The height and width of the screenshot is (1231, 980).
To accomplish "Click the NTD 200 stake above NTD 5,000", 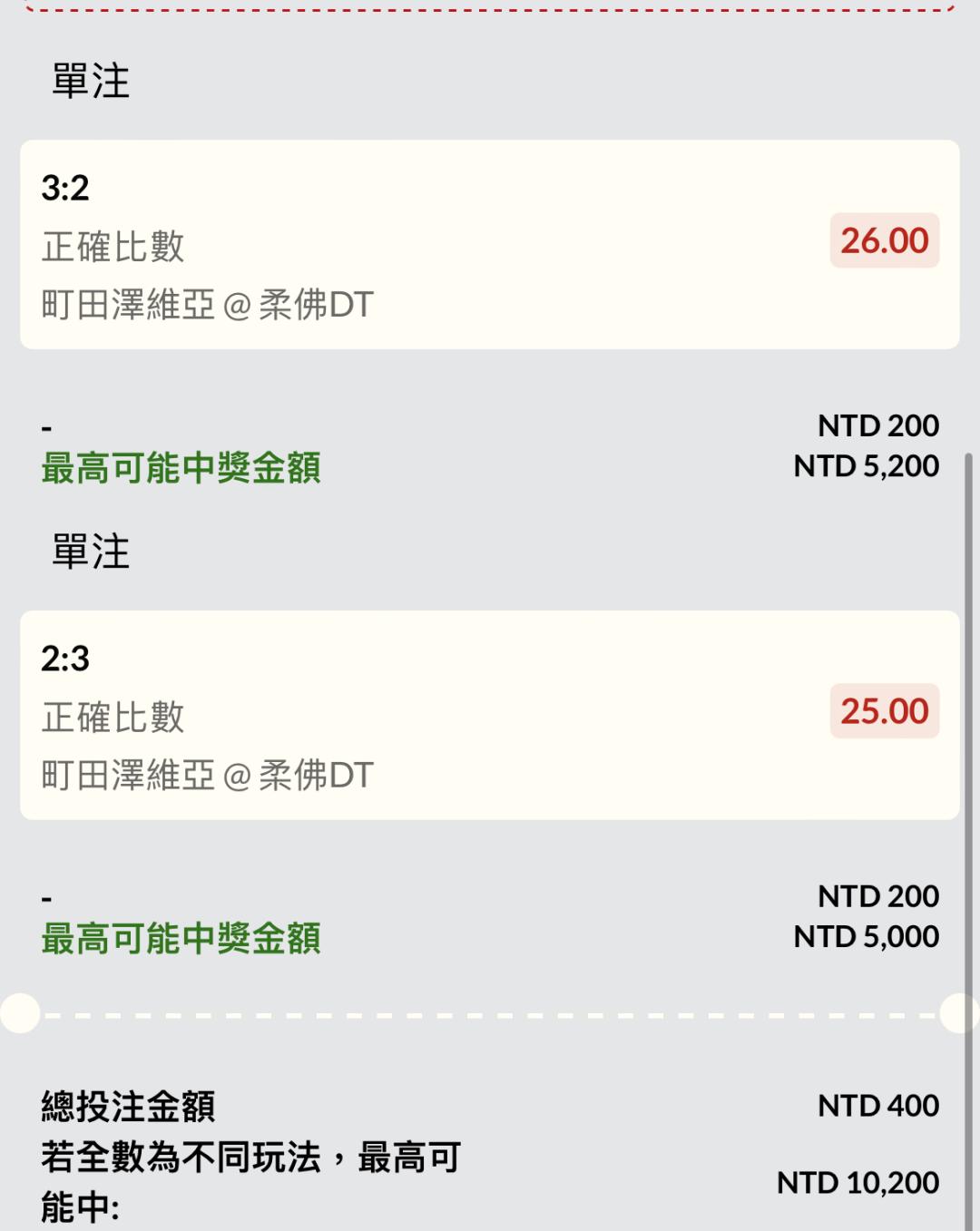I will pos(877,896).
